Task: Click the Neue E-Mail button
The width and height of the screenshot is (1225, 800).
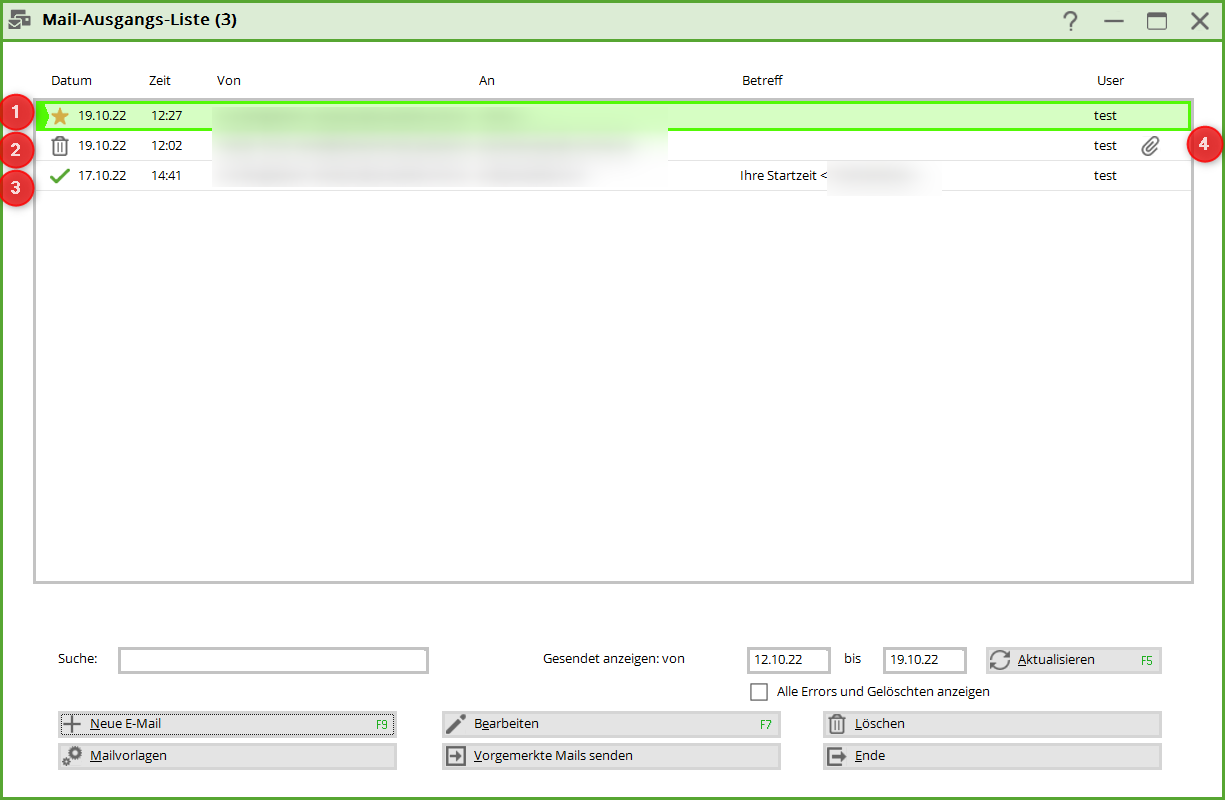Action: click(x=227, y=724)
